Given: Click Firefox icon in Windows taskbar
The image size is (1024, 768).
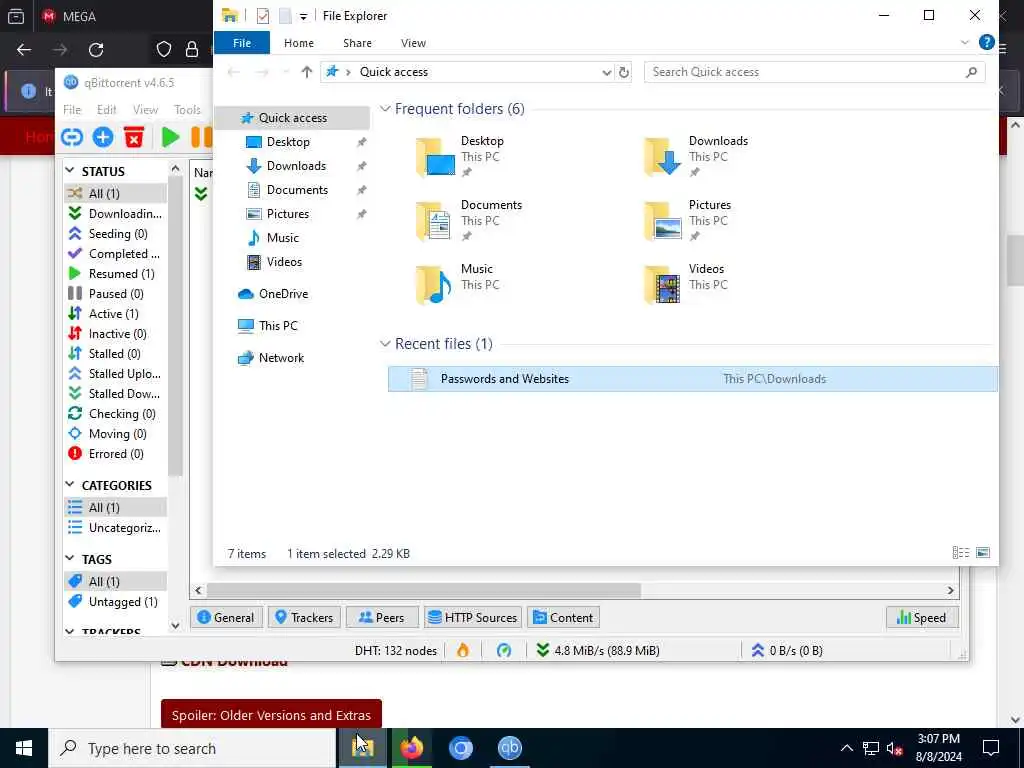Looking at the screenshot, I should tap(411, 748).
